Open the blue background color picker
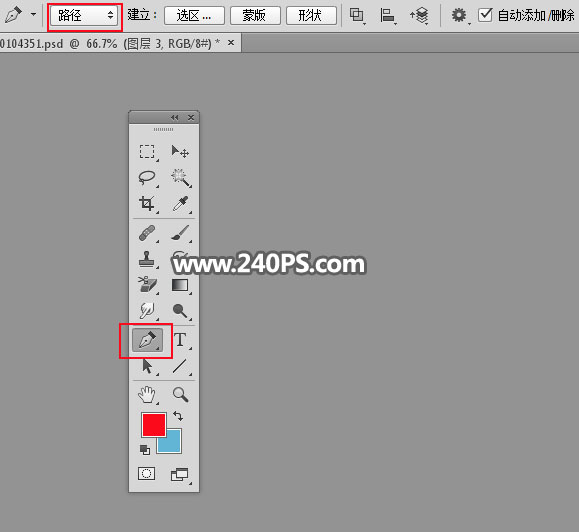The height and width of the screenshot is (532, 579). (173, 444)
